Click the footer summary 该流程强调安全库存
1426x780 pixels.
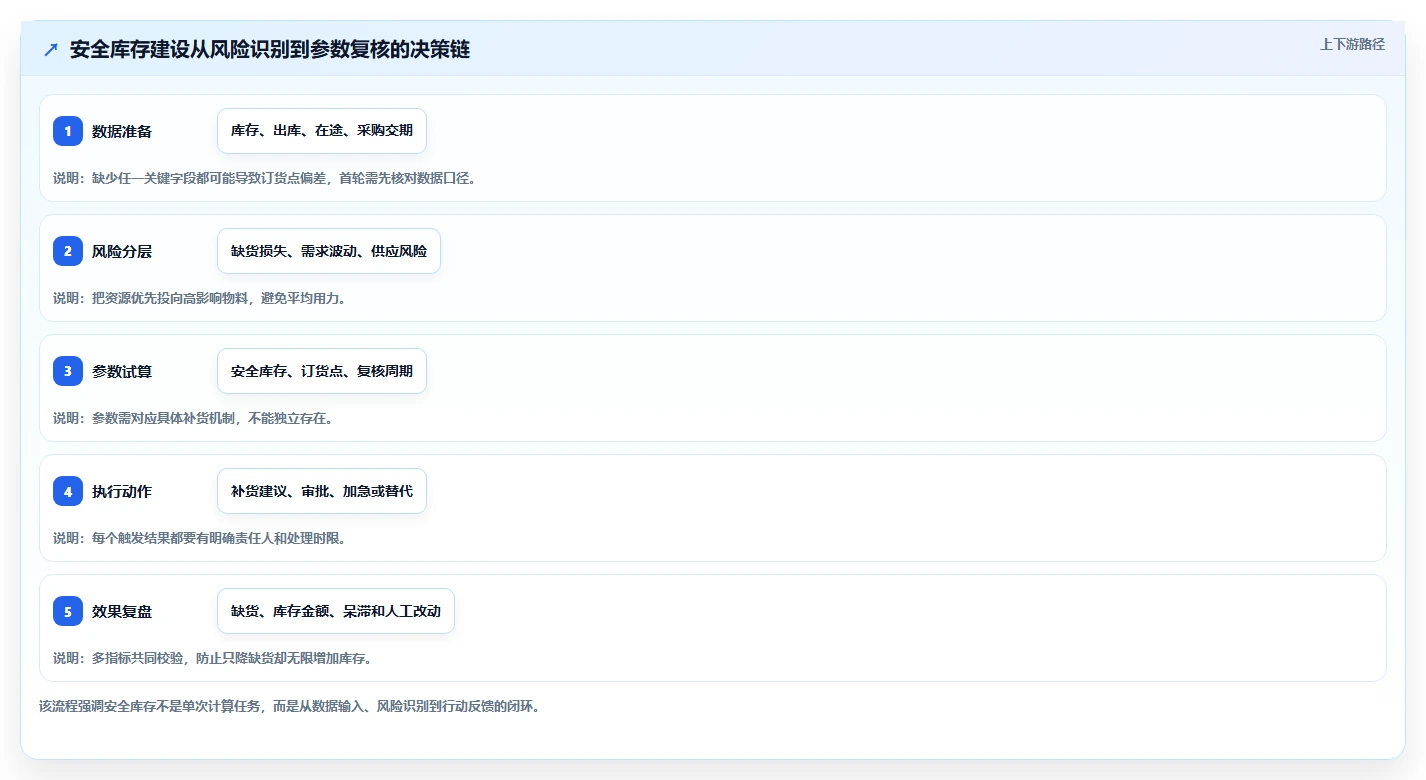pos(289,706)
